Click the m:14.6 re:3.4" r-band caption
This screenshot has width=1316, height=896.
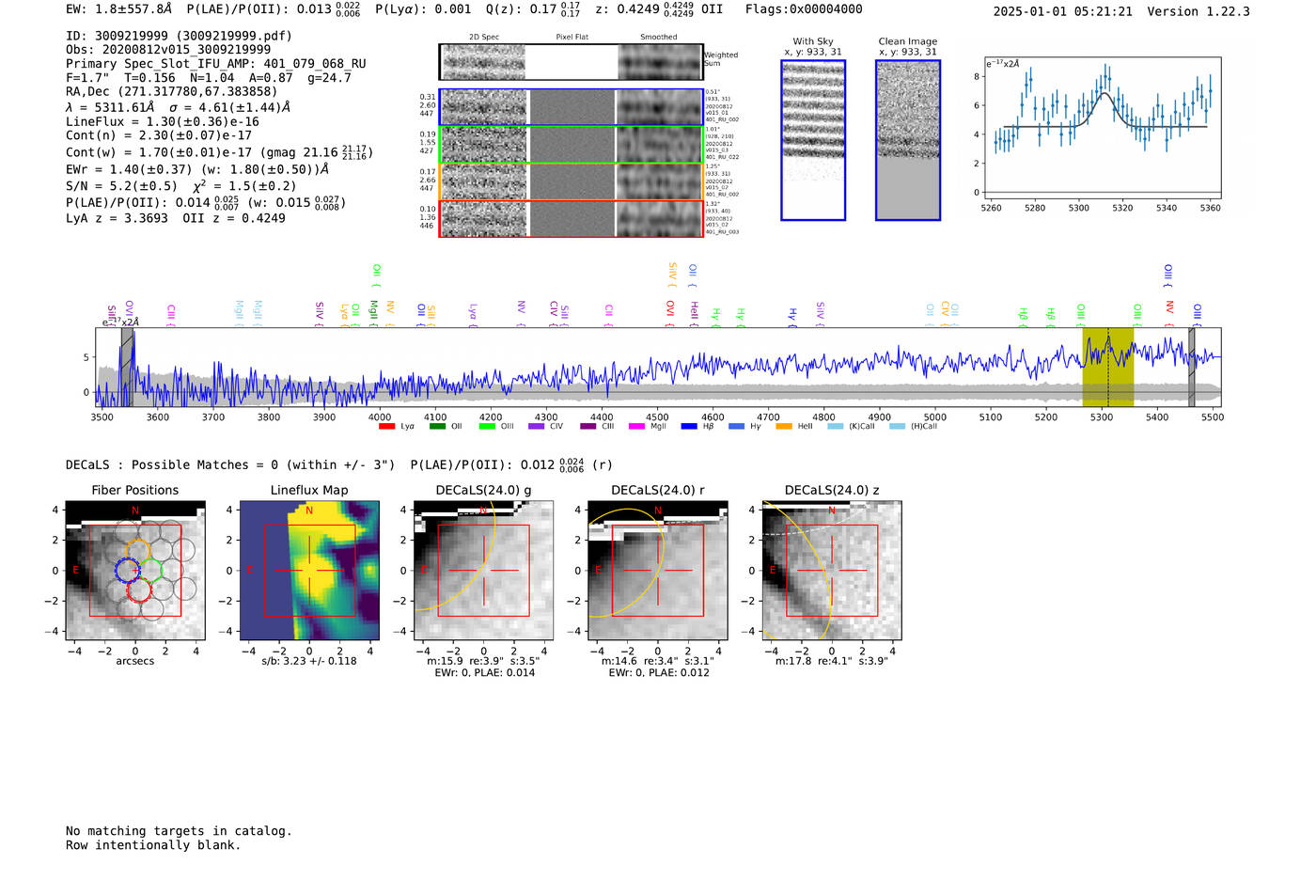tap(658, 661)
